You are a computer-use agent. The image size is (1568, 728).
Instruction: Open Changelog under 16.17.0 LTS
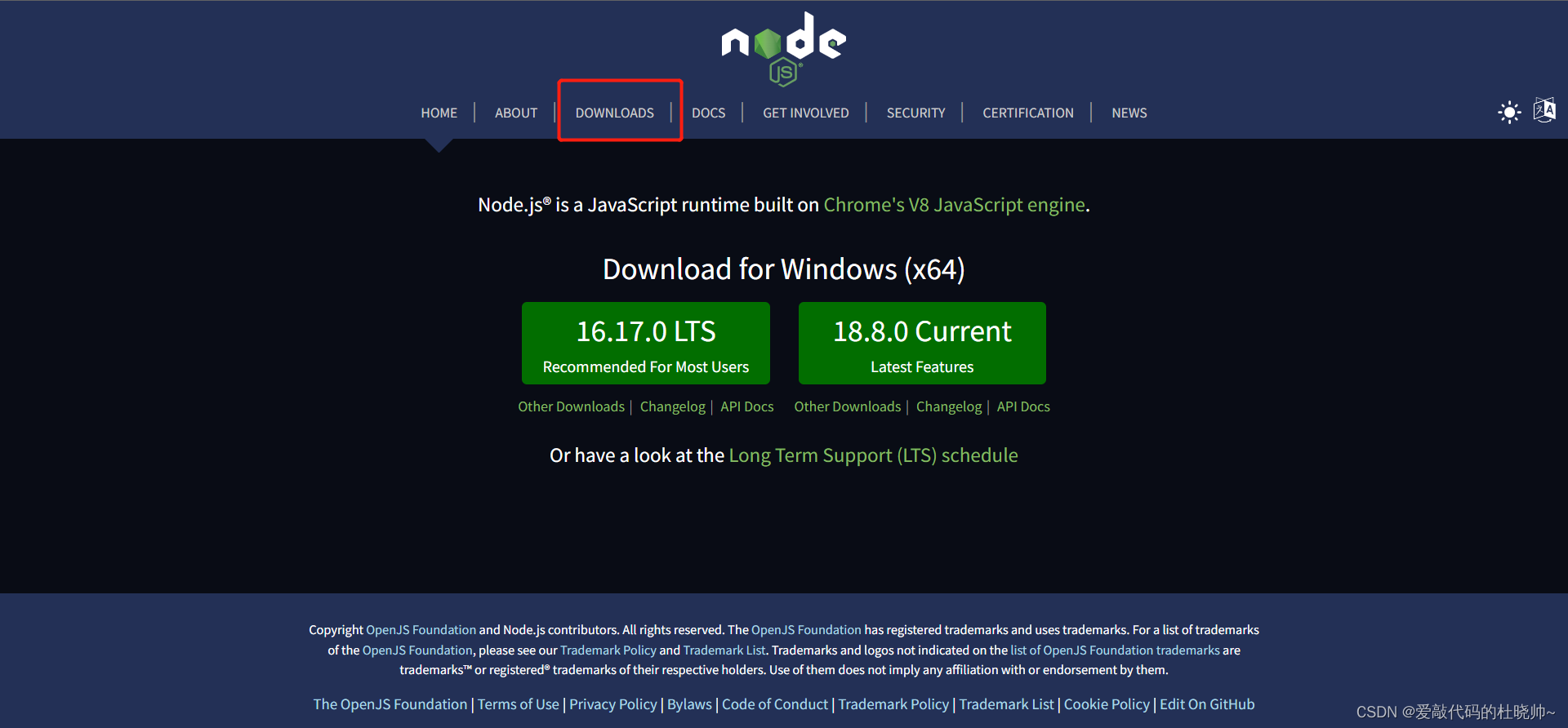[673, 406]
